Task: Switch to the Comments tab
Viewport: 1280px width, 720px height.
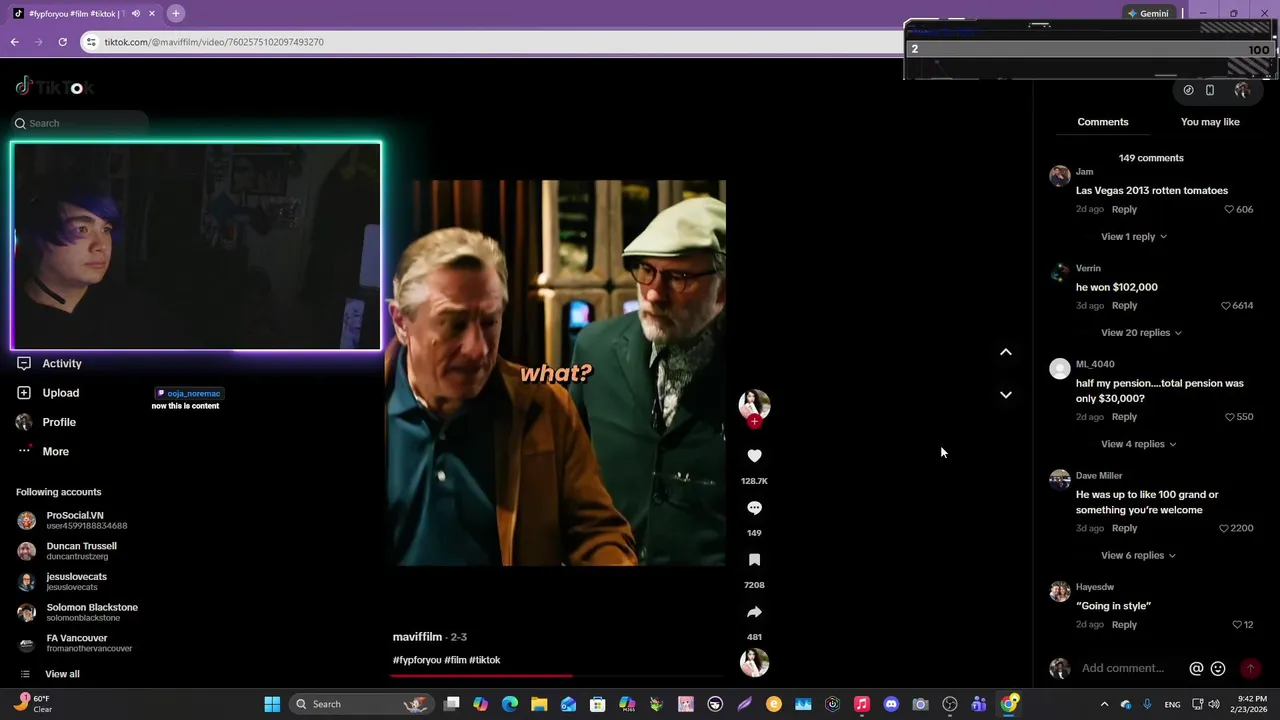Action: 1103,122
